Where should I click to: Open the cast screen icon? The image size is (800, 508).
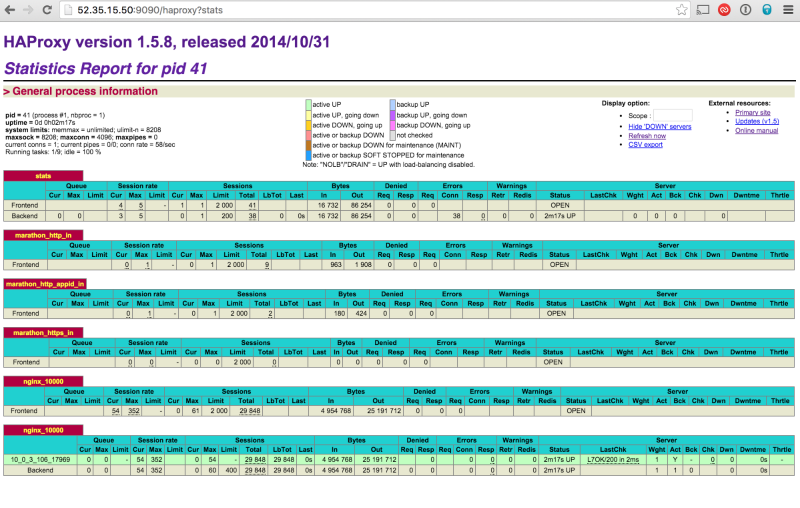(703, 10)
